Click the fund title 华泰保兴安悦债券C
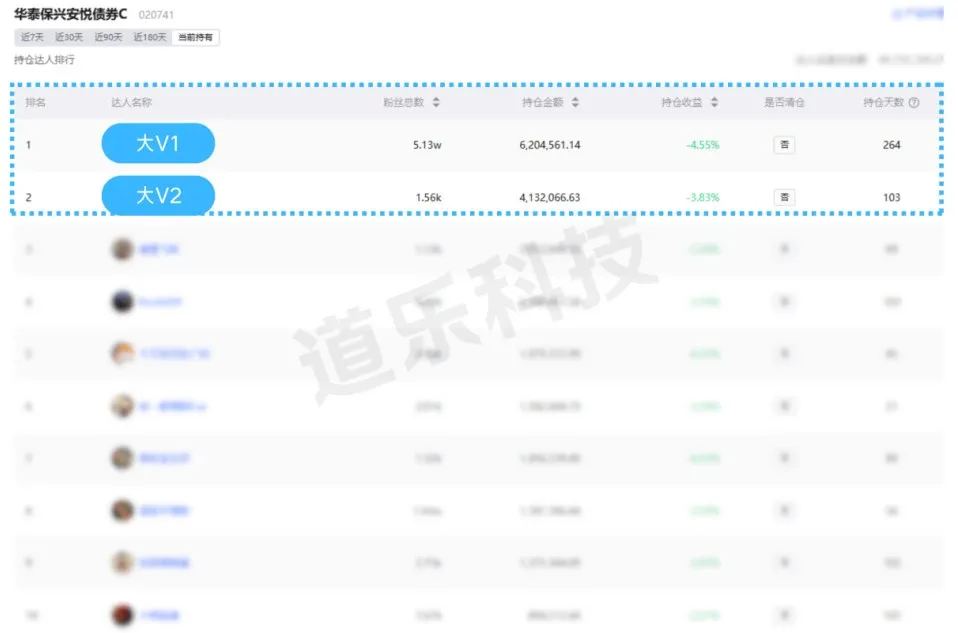 point(71,15)
